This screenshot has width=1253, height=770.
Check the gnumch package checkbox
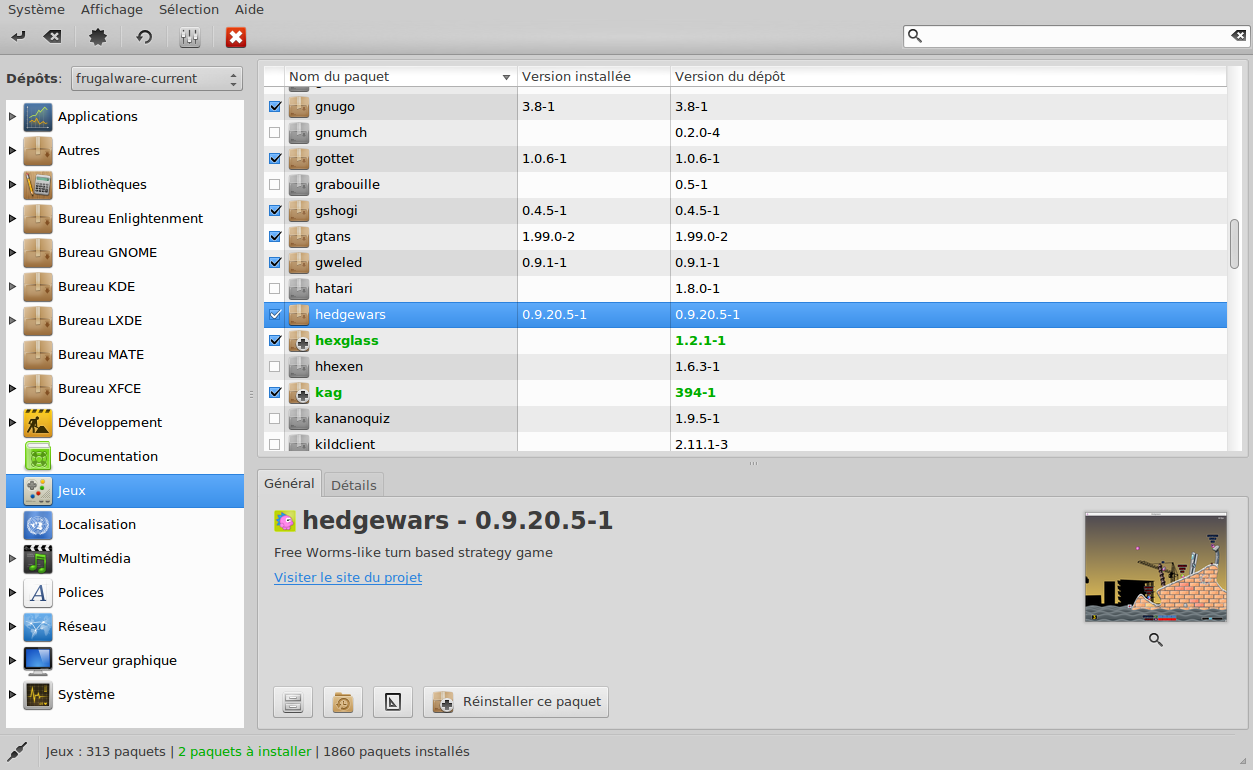coord(275,133)
